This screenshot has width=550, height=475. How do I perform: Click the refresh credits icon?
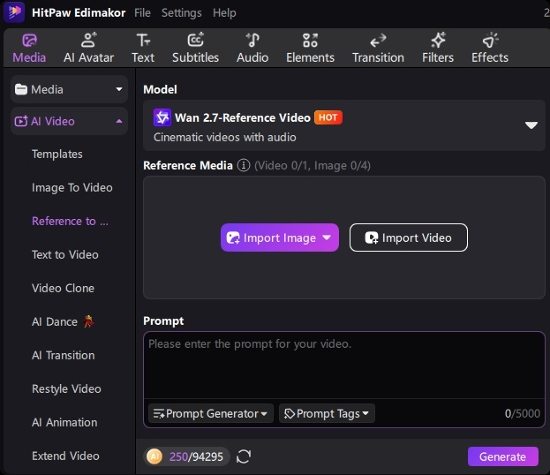[x=243, y=456]
